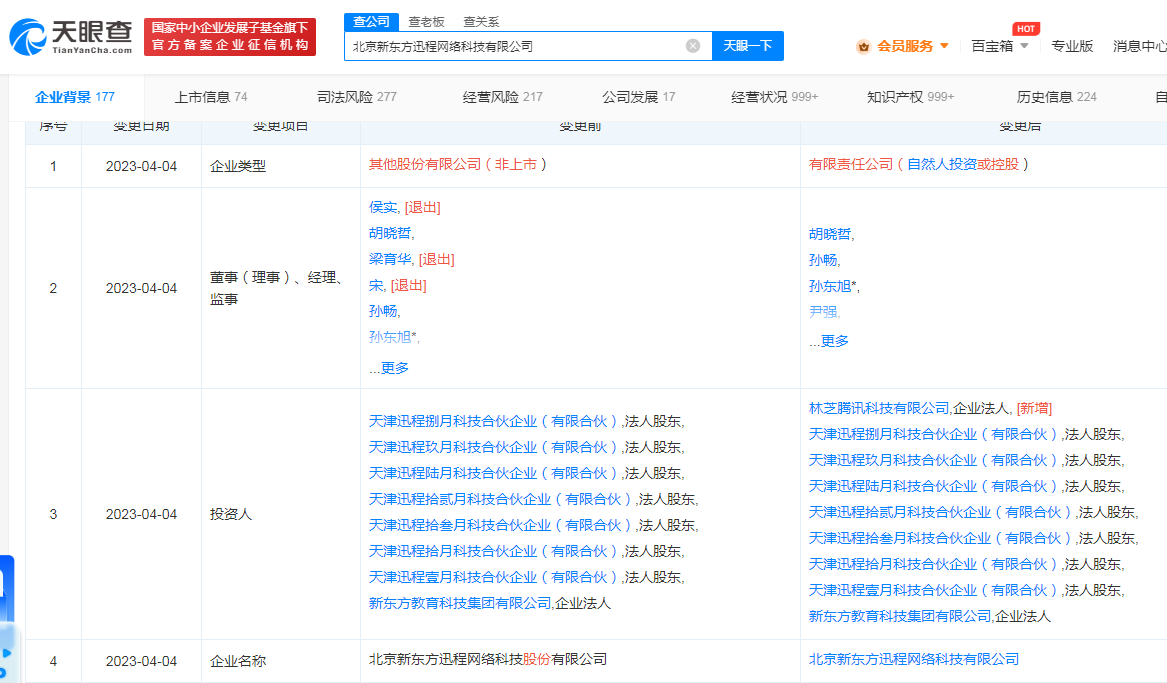Open the 专业版 link
1167x683 pixels.
click(x=1072, y=46)
